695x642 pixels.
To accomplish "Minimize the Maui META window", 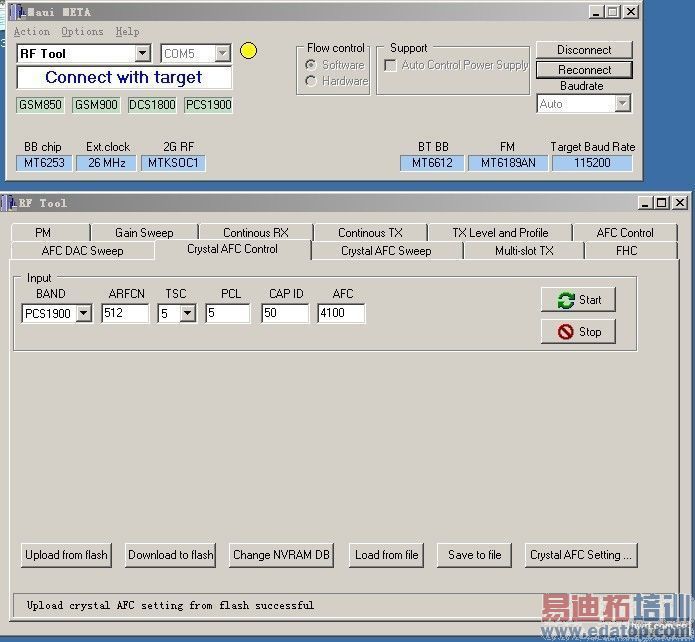I will 596,12.
